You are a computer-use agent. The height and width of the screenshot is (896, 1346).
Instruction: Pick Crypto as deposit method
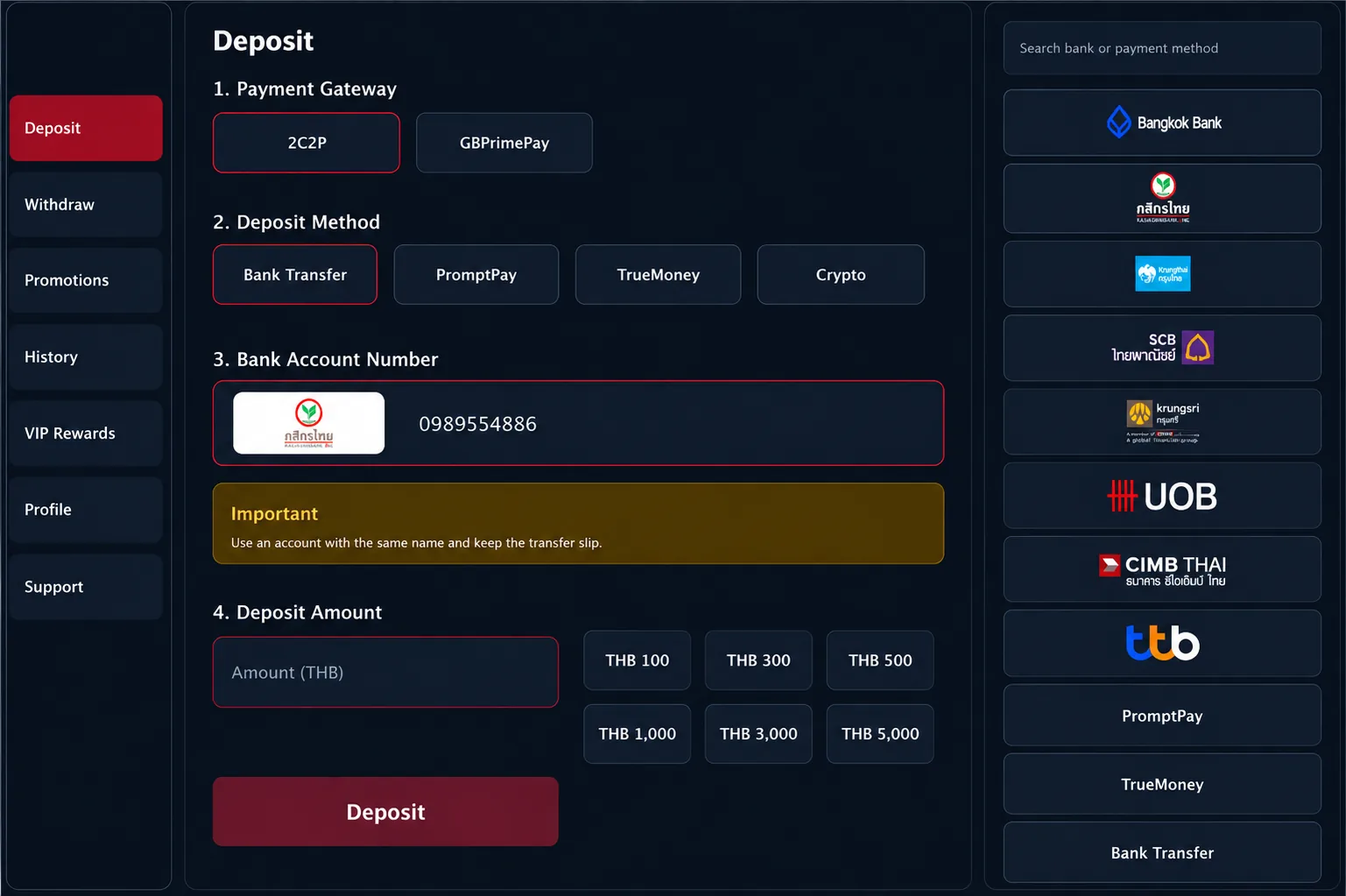[841, 275]
